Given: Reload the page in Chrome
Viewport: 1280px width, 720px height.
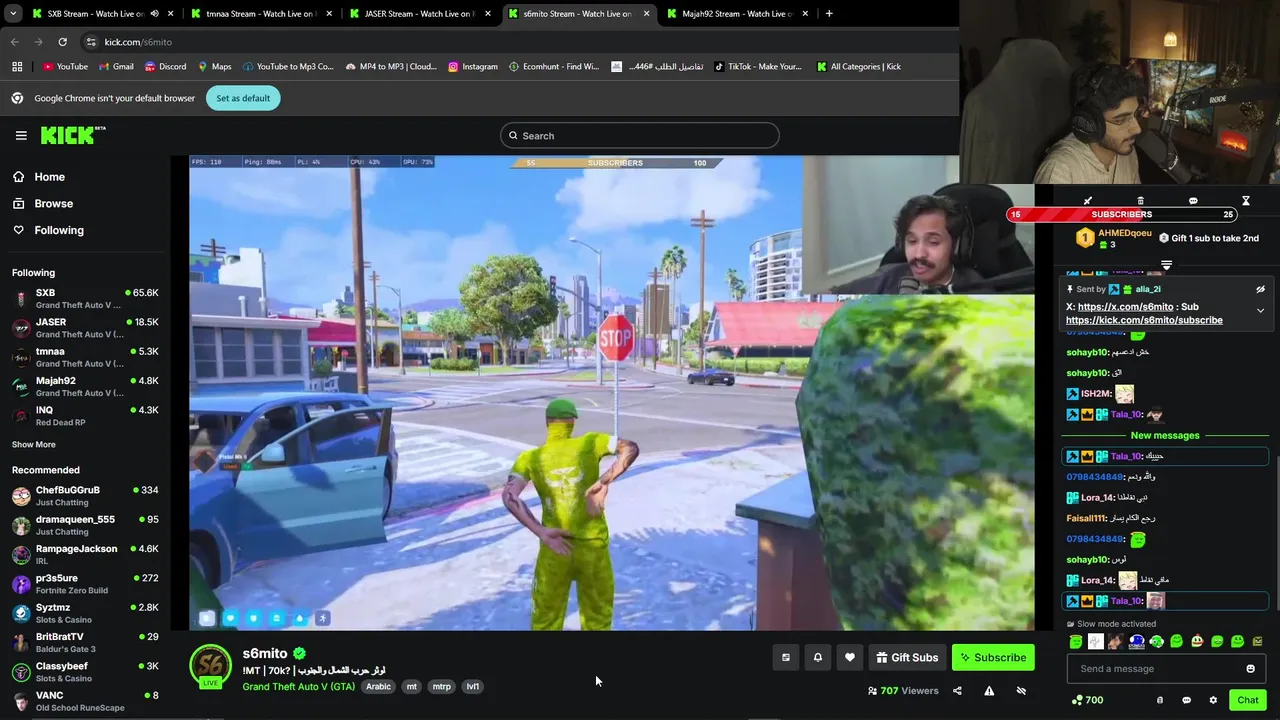Looking at the screenshot, I should pyautogui.click(x=62, y=42).
